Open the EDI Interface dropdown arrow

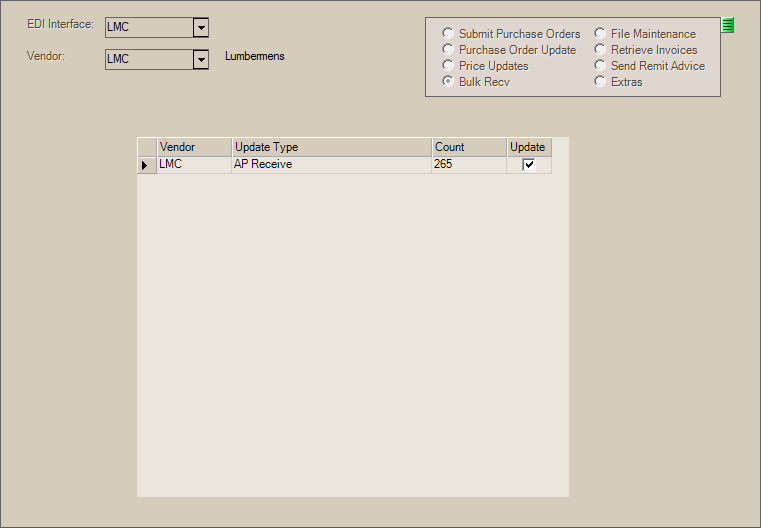click(x=200, y=28)
